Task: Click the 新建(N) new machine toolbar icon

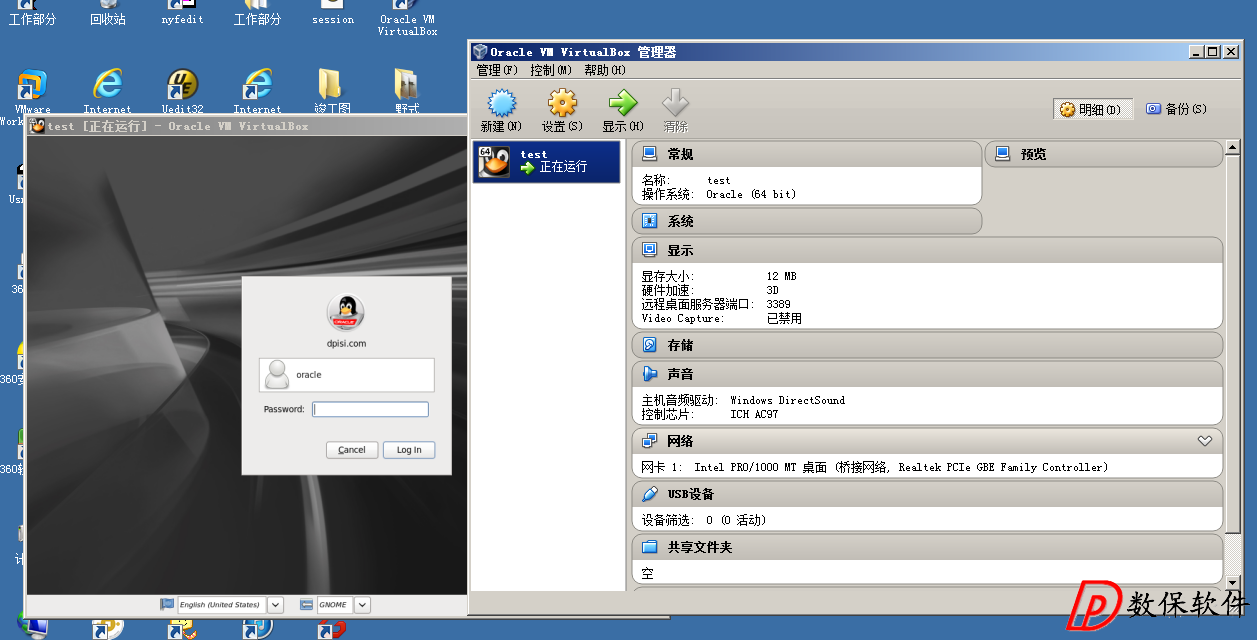Action: point(501,103)
